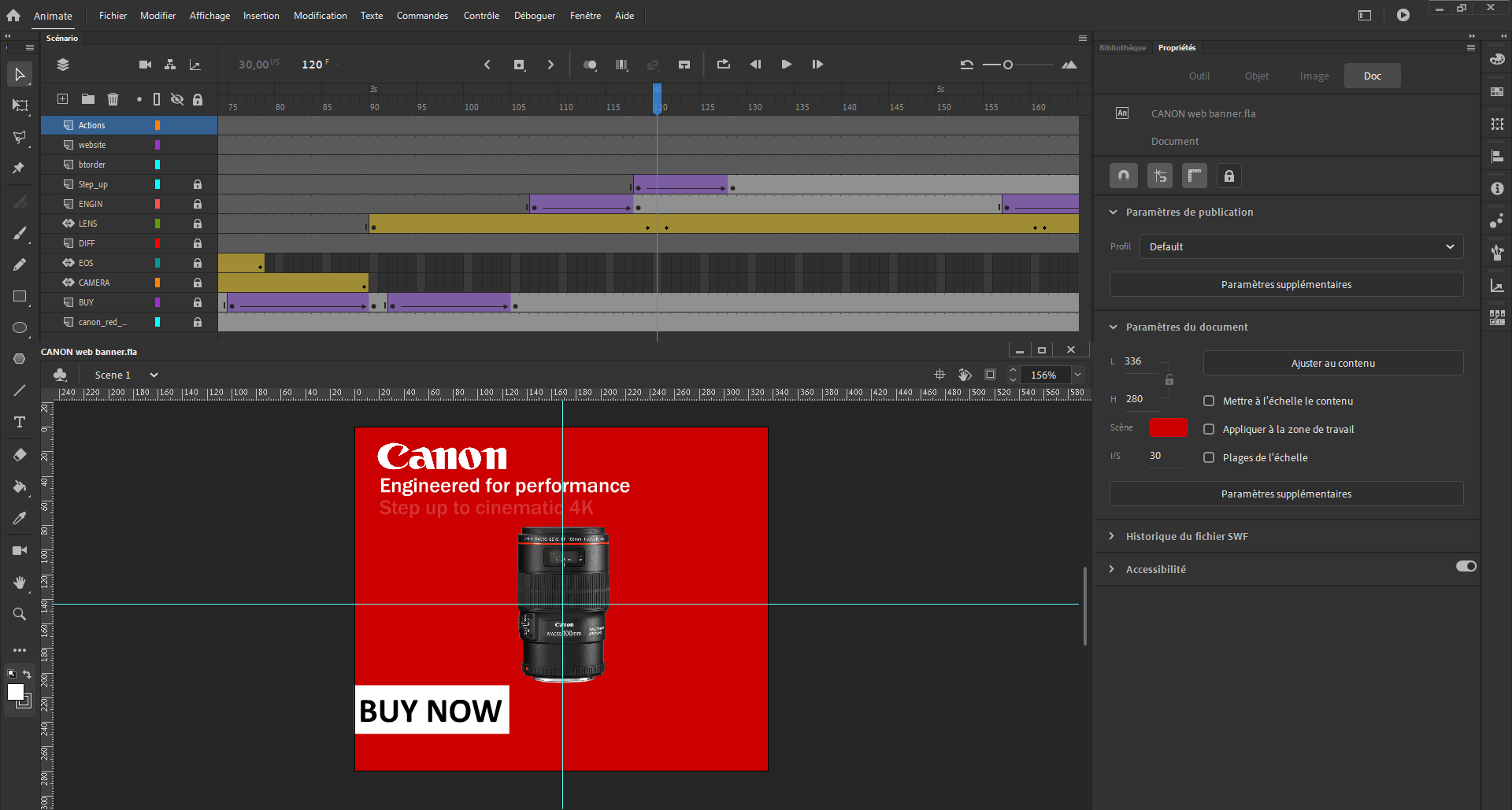The height and width of the screenshot is (810, 1512).
Task: Check Plages de l'échelle option
Action: [x=1209, y=457]
